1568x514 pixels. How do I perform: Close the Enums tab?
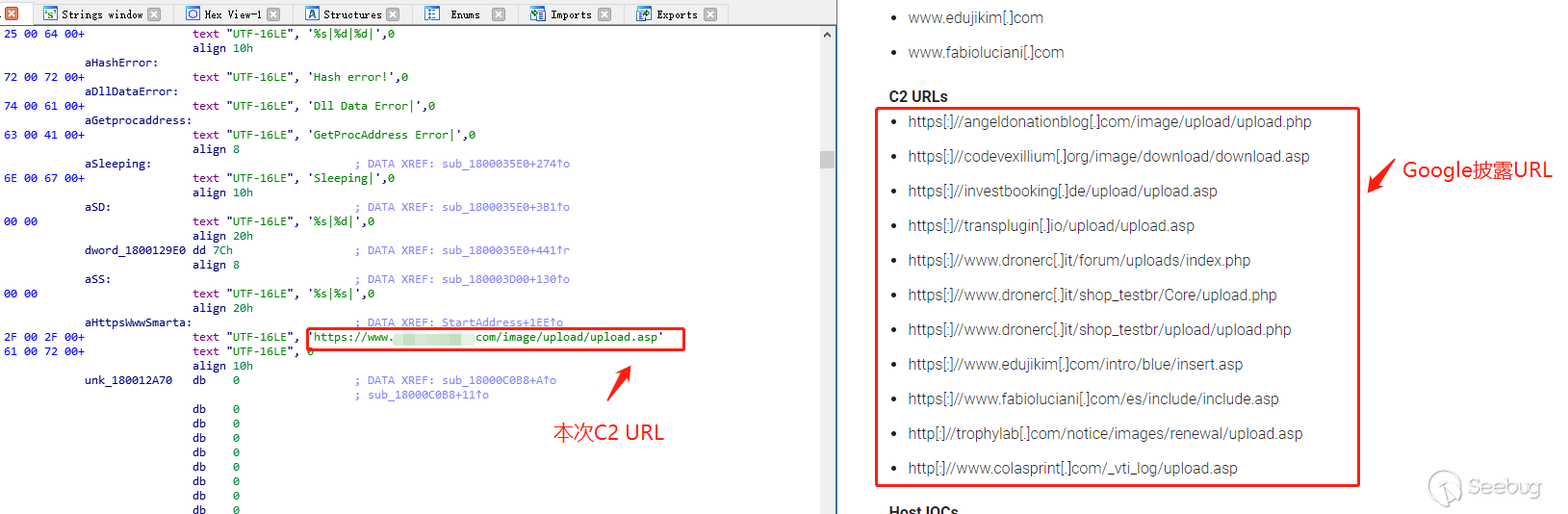click(499, 14)
